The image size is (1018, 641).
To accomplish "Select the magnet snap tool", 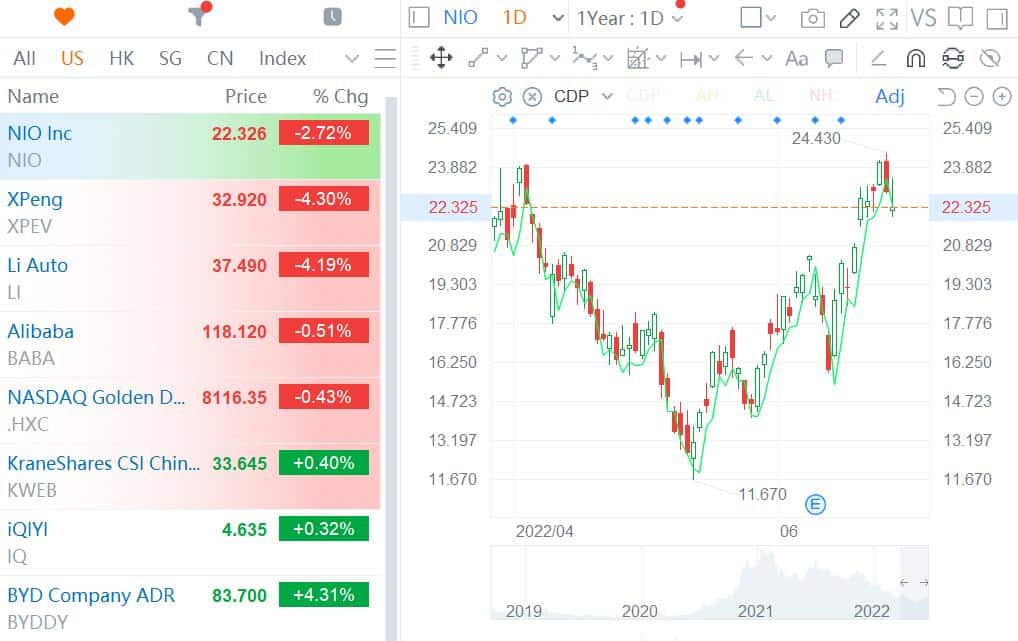I will 915,59.
